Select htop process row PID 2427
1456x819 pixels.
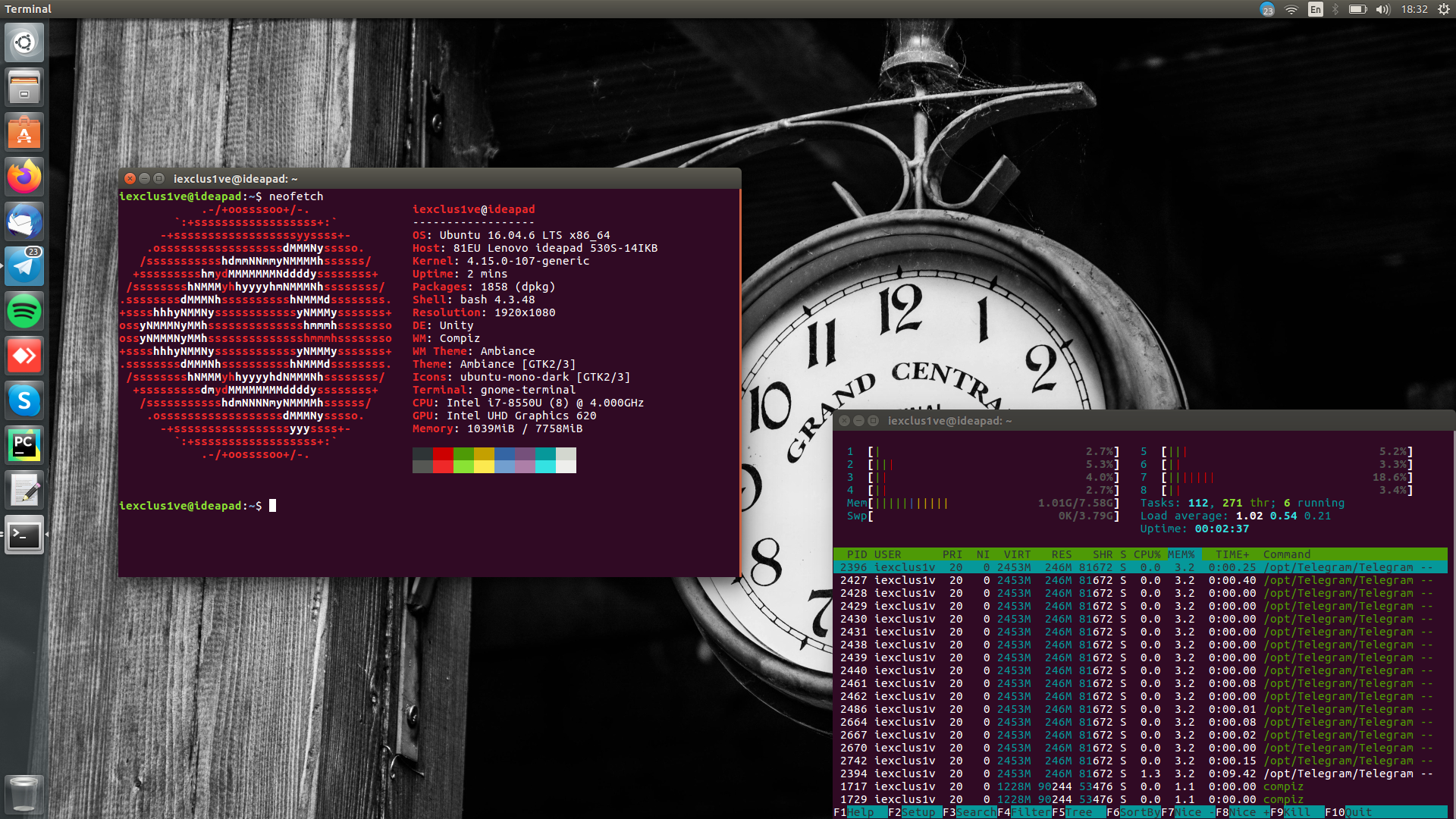click(x=1140, y=580)
